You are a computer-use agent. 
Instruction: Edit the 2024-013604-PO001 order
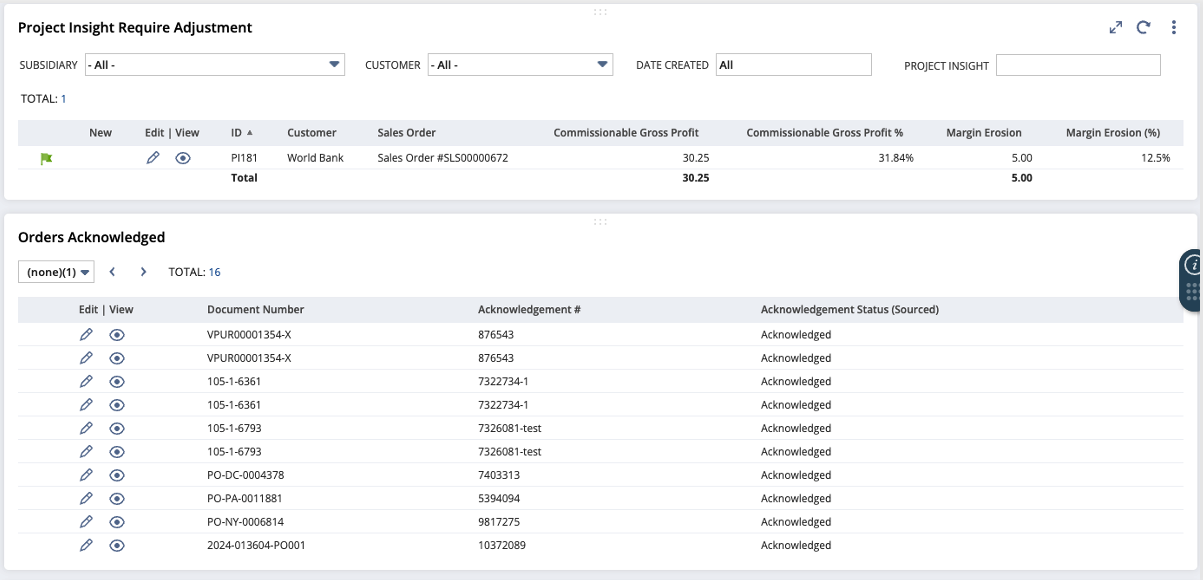(86, 545)
